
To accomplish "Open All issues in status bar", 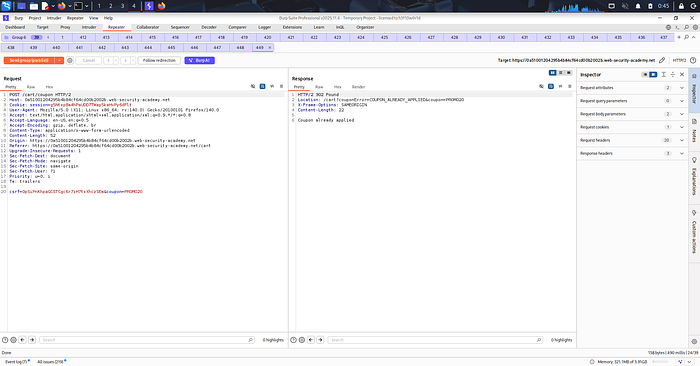I will [51, 362].
